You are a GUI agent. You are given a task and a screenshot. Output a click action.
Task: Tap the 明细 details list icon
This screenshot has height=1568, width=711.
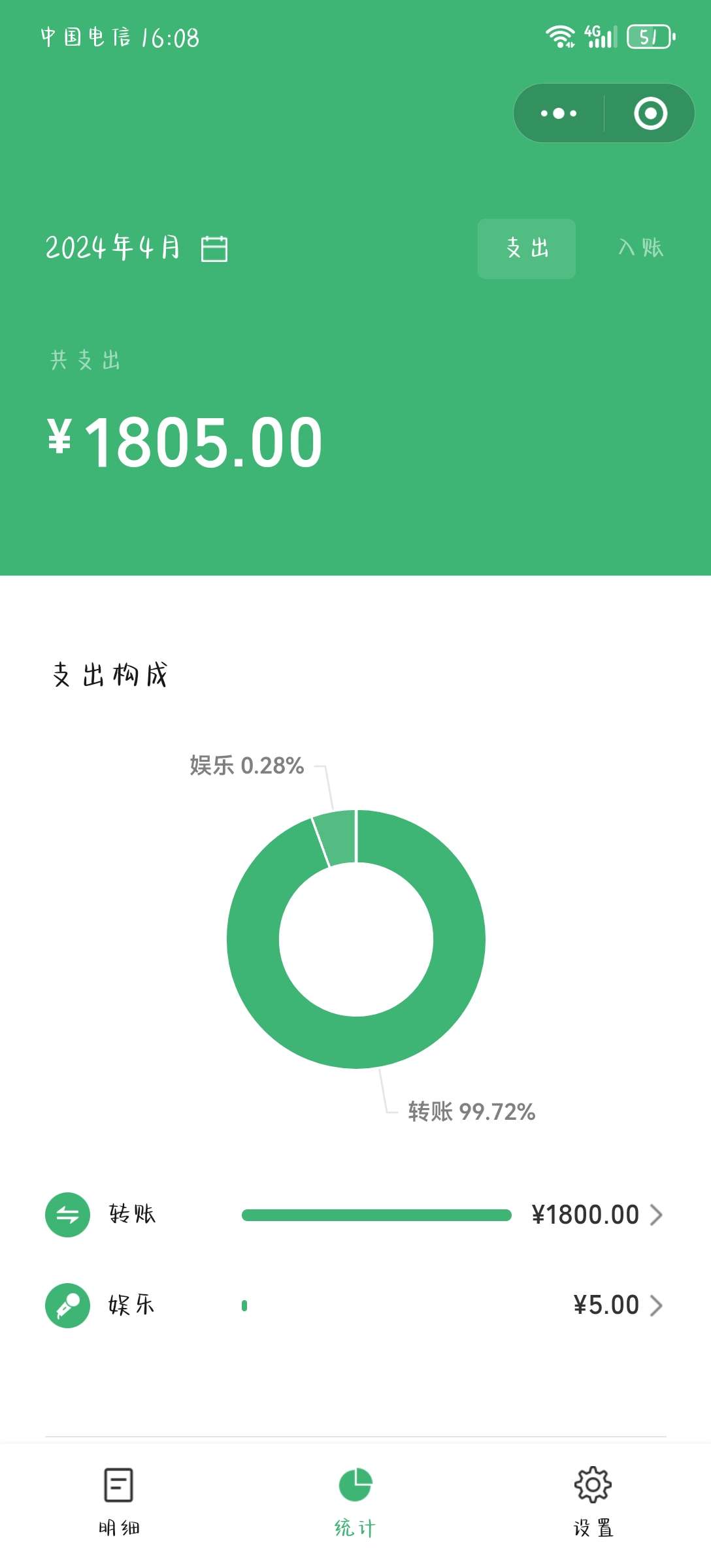tap(119, 1484)
